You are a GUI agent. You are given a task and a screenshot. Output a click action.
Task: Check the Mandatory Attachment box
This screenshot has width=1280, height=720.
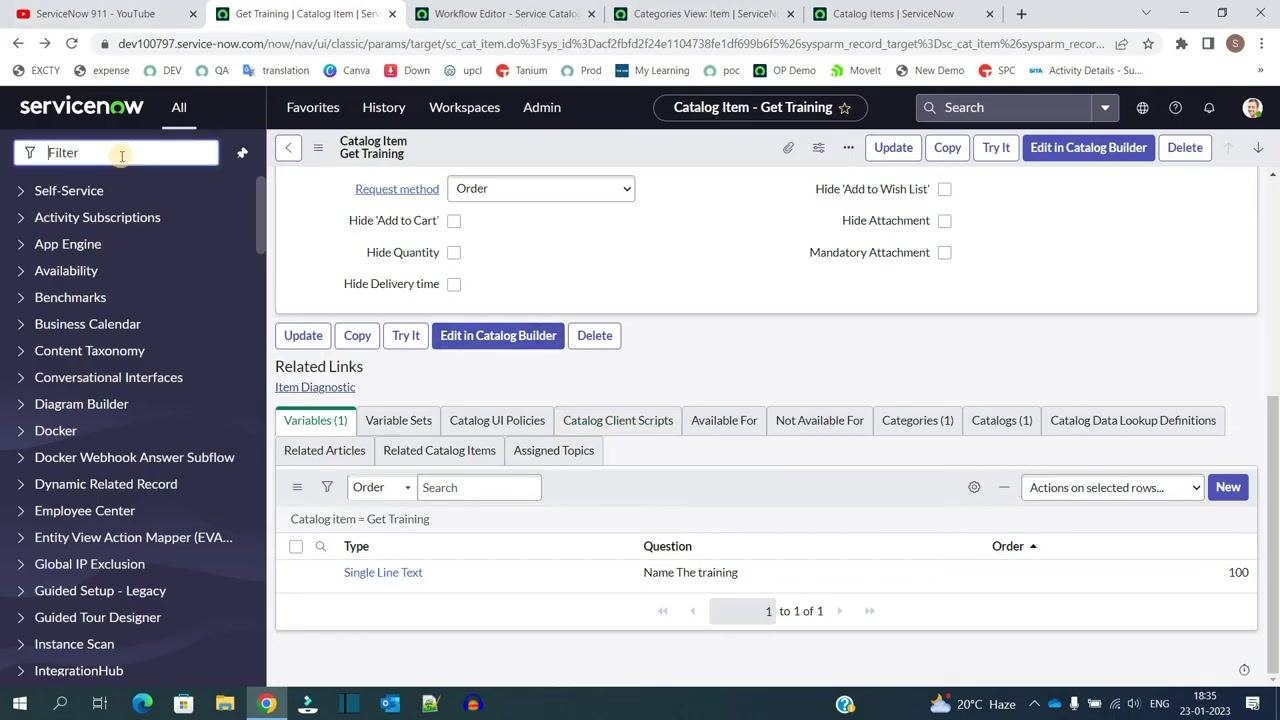coord(944,253)
